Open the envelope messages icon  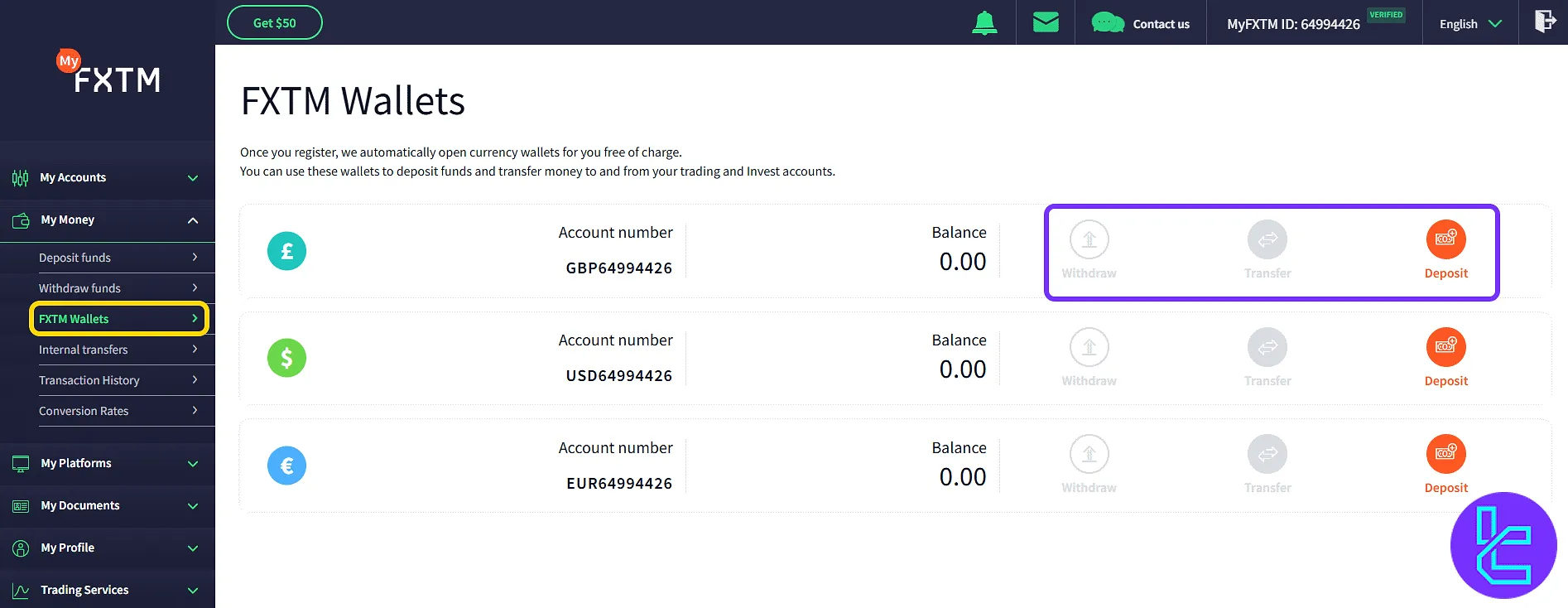pos(1046,22)
